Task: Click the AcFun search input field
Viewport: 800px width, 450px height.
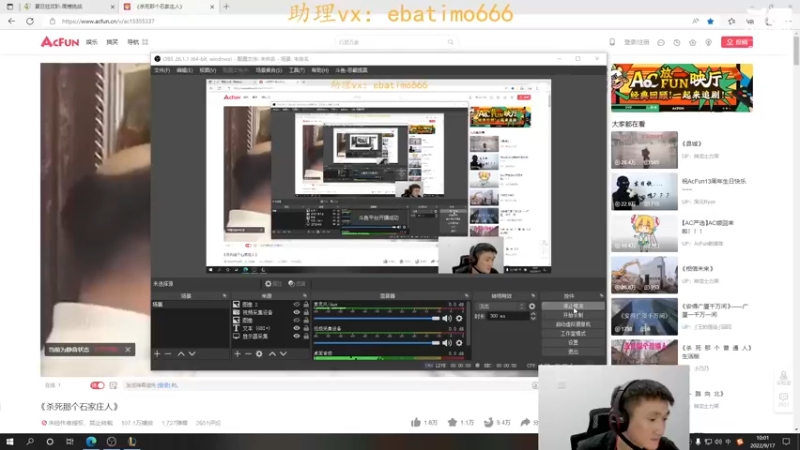Action: pyautogui.click(x=390, y=42)
